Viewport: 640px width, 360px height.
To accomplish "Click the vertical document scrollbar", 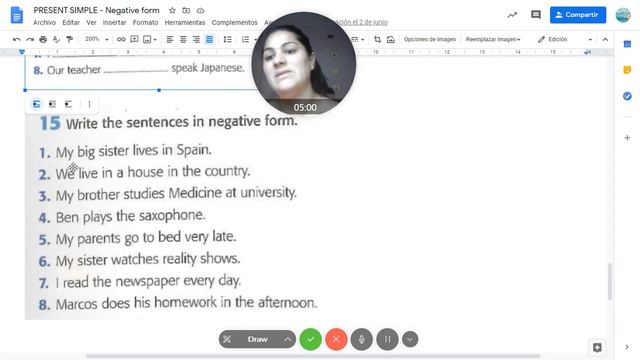I will (610, 282).
